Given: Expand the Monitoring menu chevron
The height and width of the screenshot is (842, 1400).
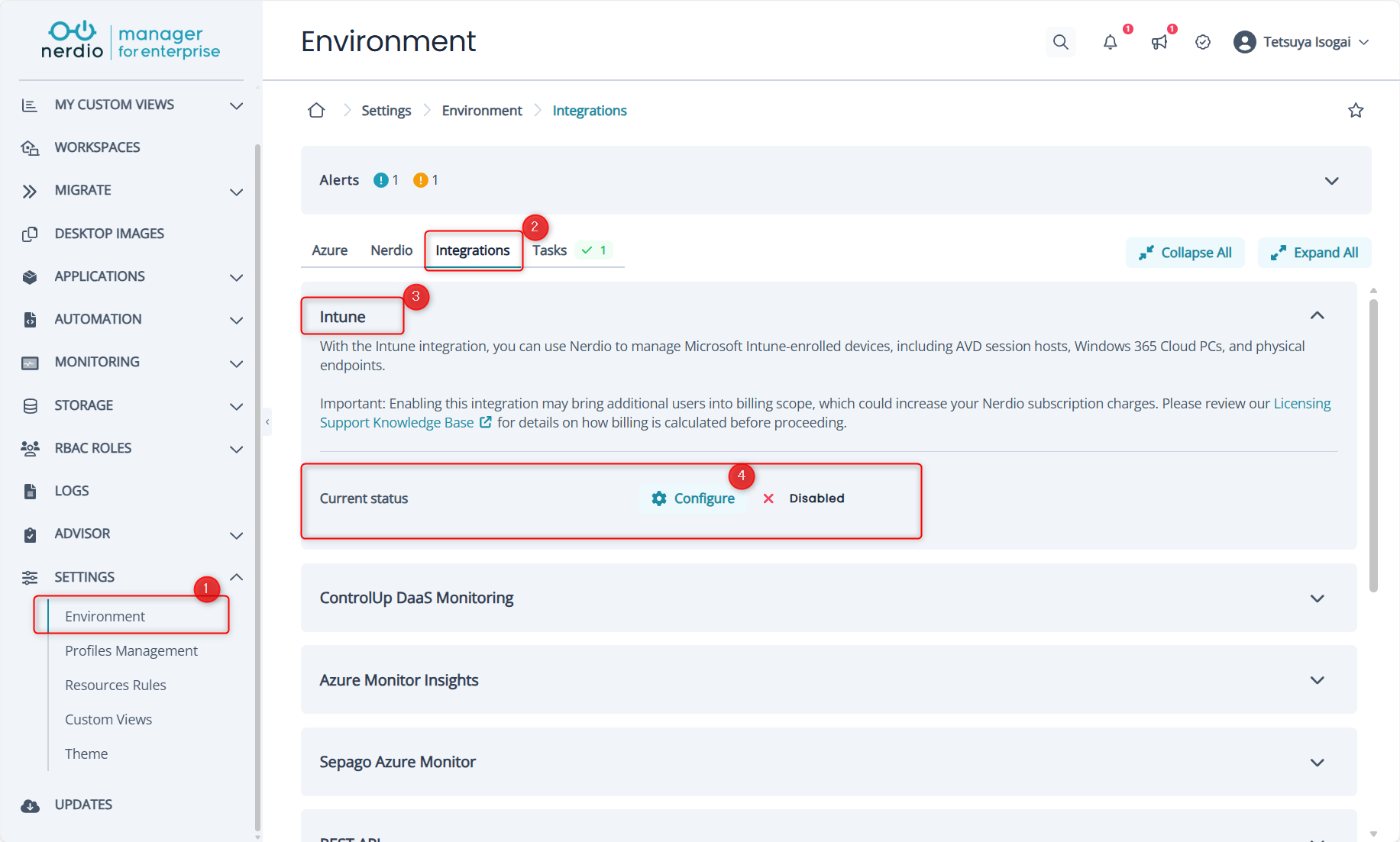Looking at the screenshot, I should pyautogui.click(x=236, y=363).
